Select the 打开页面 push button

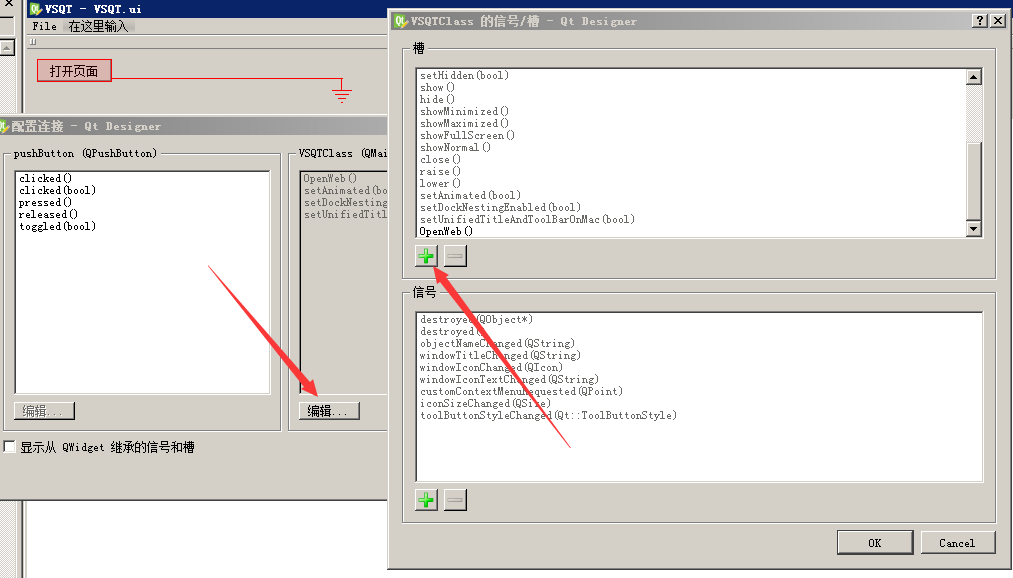coord(74,70)
